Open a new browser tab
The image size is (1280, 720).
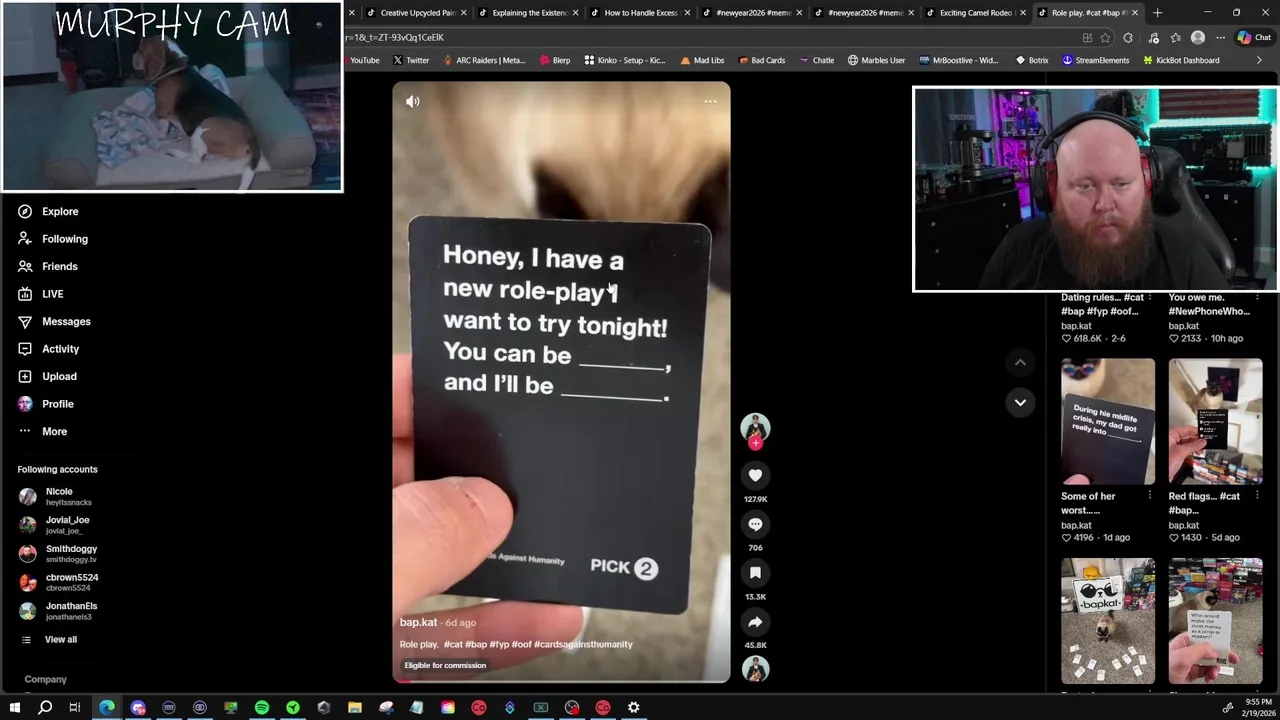[x=1157, y=13]
